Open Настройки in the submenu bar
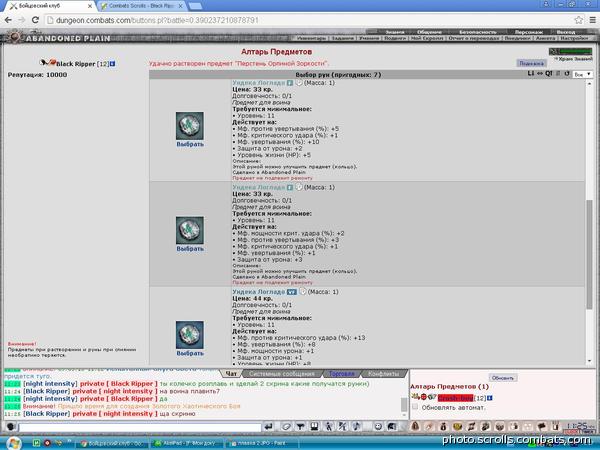The image size is (600, 450). click(574, 38)
